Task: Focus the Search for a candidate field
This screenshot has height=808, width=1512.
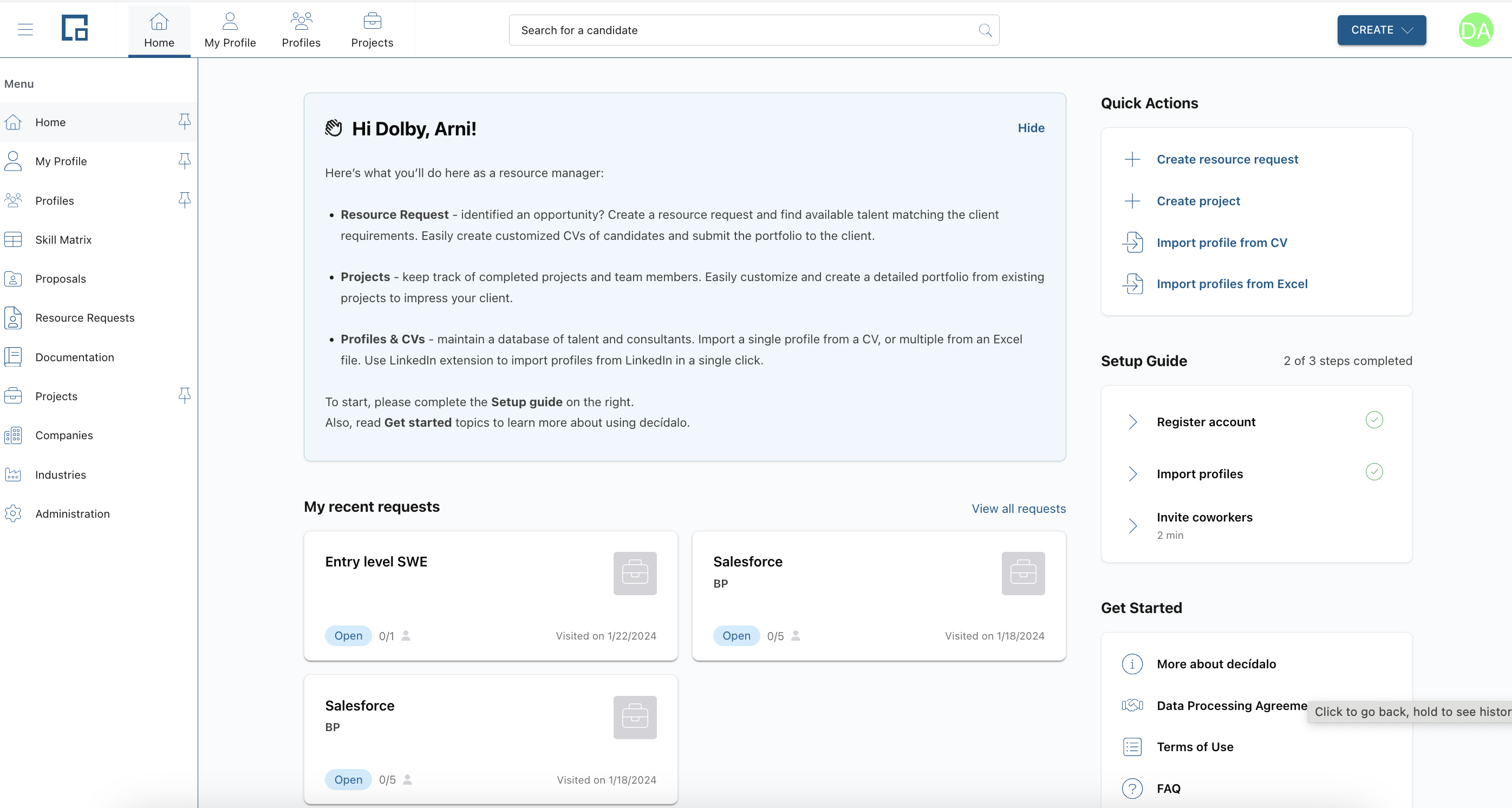Action: (740, 30)
